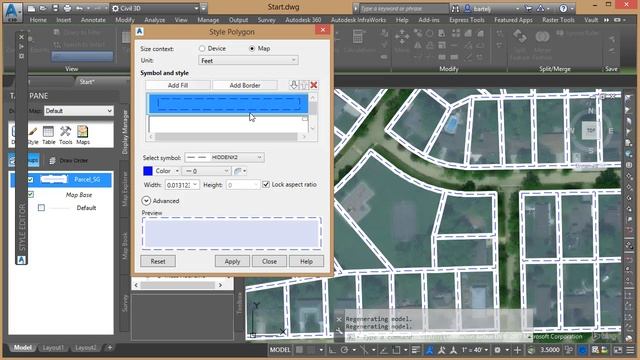Click the Close button in Style Polygon dialog
Image resolution: width=640 pixels, height=360 pixels.
(x=269, y=261)
